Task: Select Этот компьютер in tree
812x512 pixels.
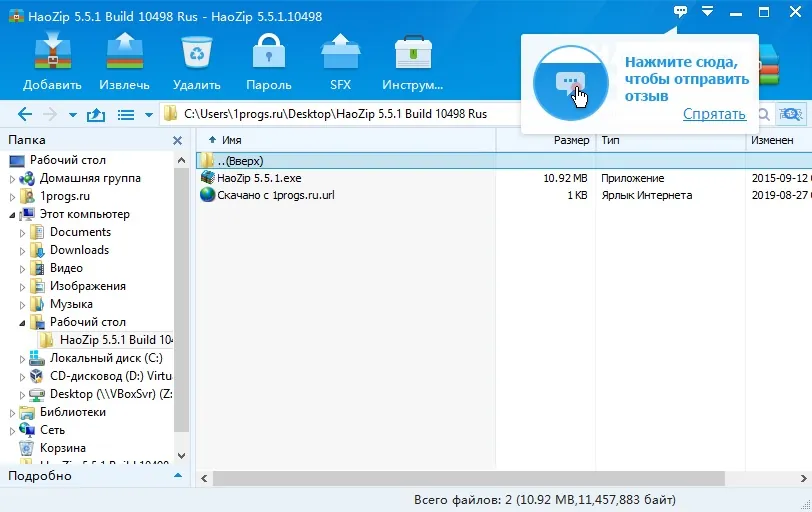Action: 84,214
